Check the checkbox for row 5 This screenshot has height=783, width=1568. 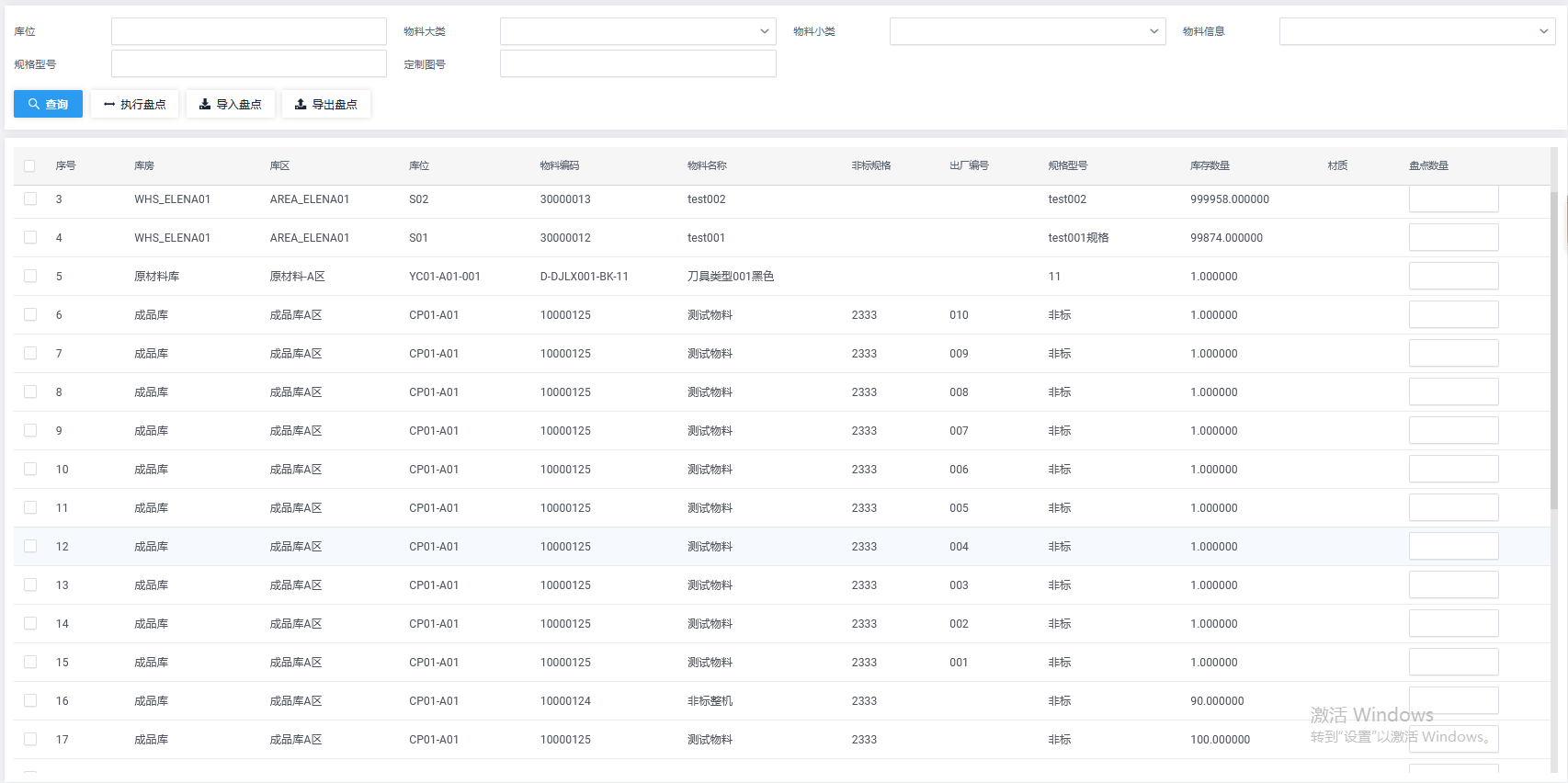30,276
